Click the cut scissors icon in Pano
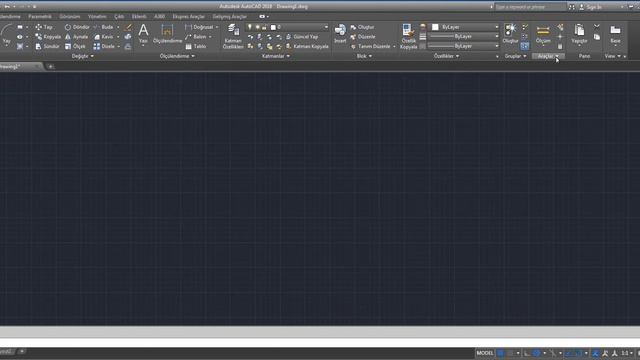The image size is (640, 360). pyautogui.click(x=597, y=27)
